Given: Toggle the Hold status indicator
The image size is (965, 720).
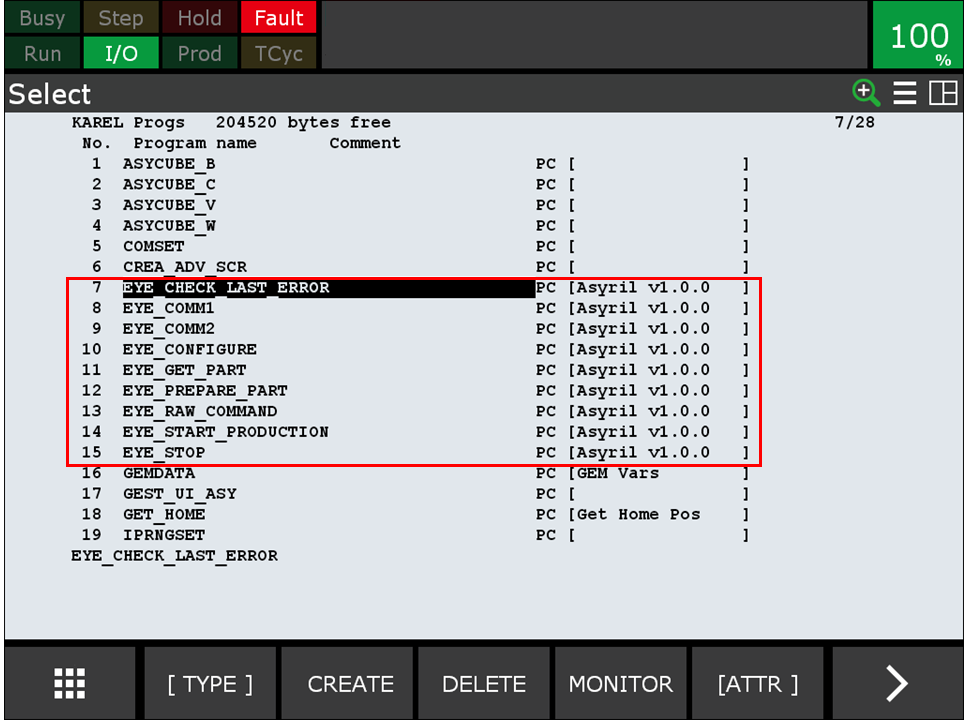Looking at the screenshot, I should pos(199,18).
